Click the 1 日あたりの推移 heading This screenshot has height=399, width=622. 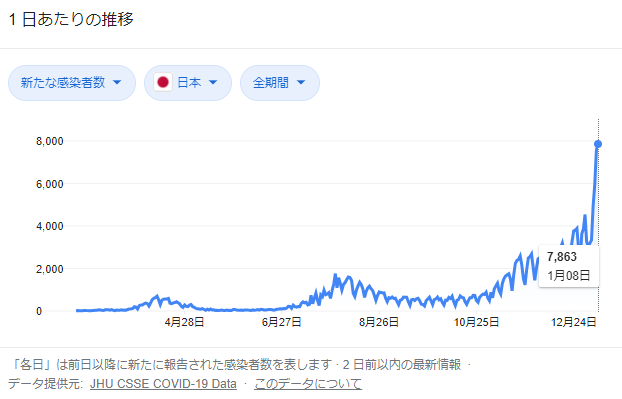(71, 19)
